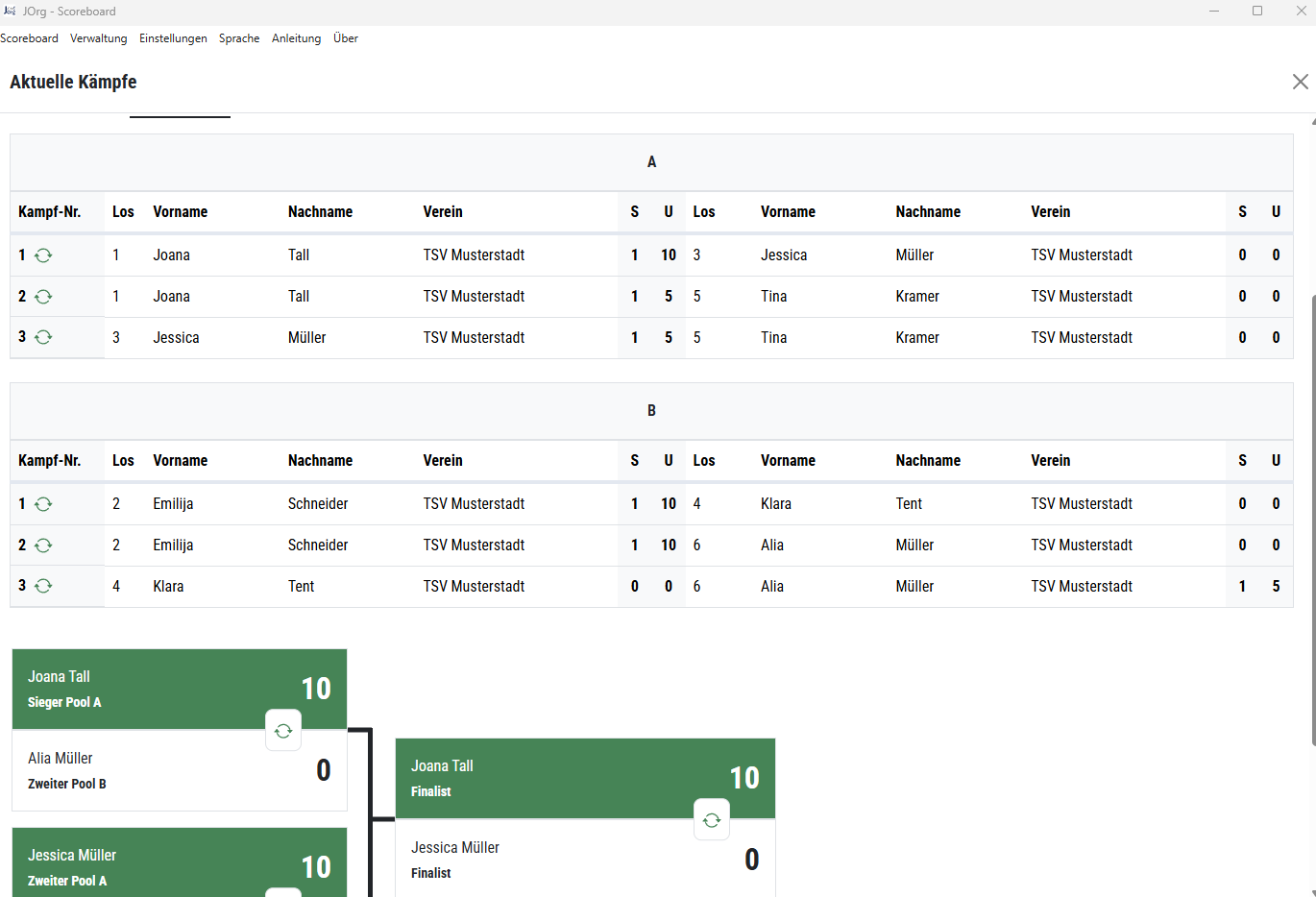Click refresh icon for Pool B fight 1
Viewport: 1316px width, 897px height.
tap(43, 504)
